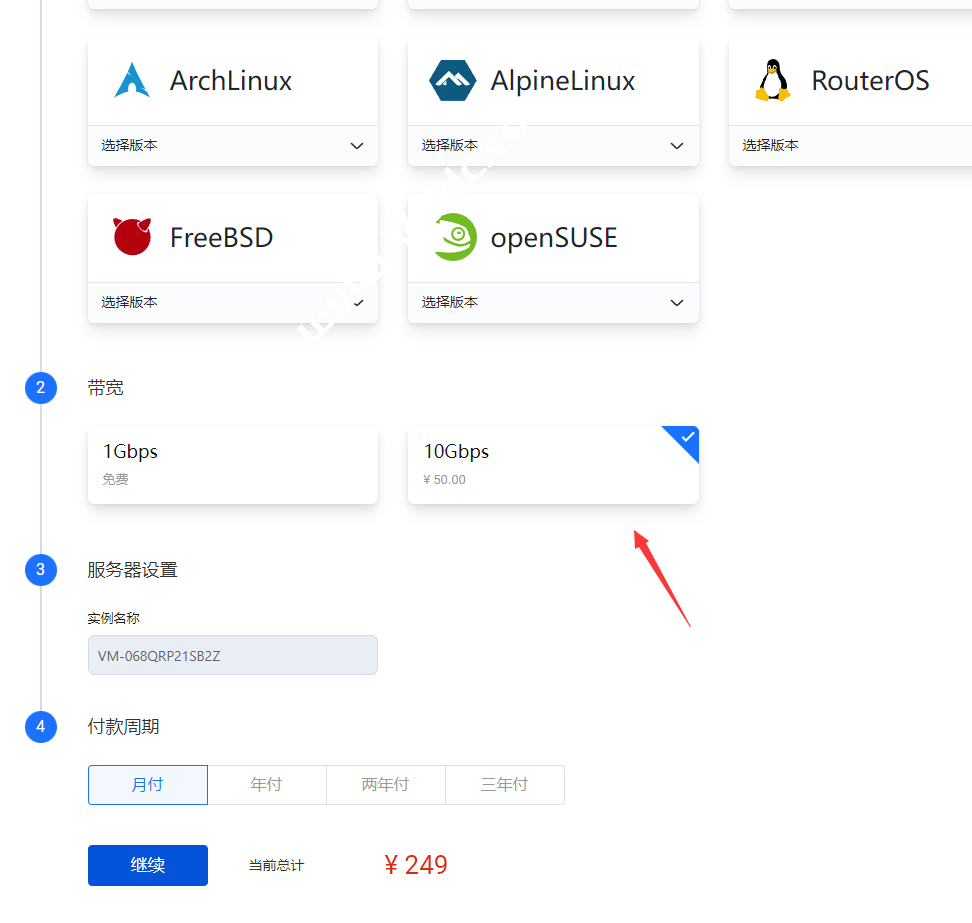
Task: Click the ¥ 50.00 price label
Action: pos(444,480)
